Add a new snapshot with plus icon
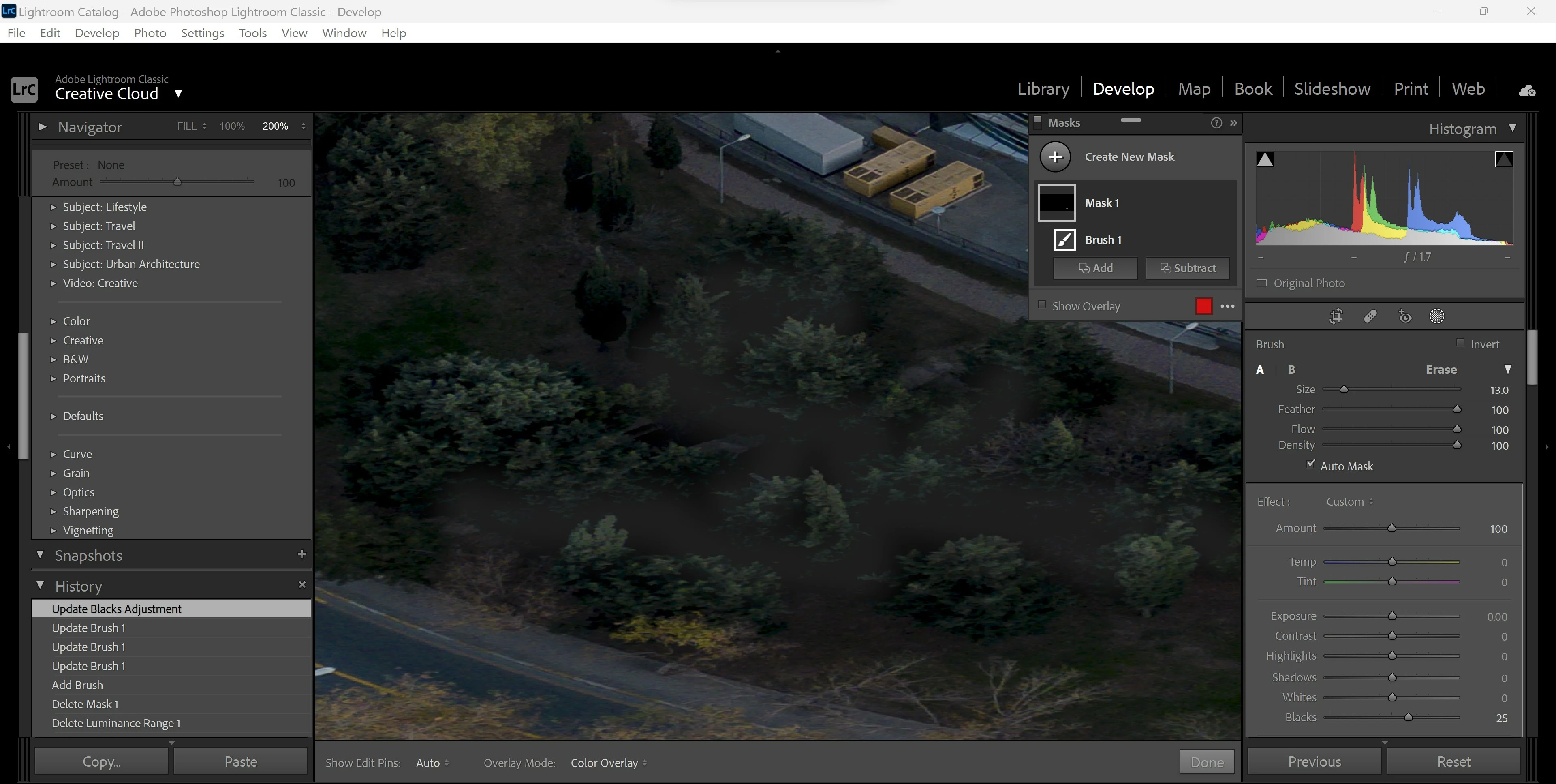This screenshot has width=1556, height=784. (x=302, y=554)
